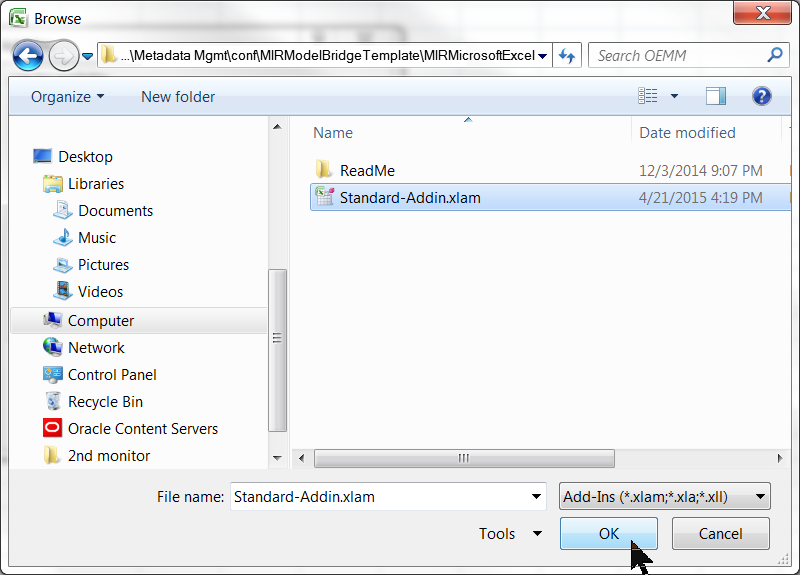Open the Organize menu
Screen dimensions: 800x575
pos(67,97)
